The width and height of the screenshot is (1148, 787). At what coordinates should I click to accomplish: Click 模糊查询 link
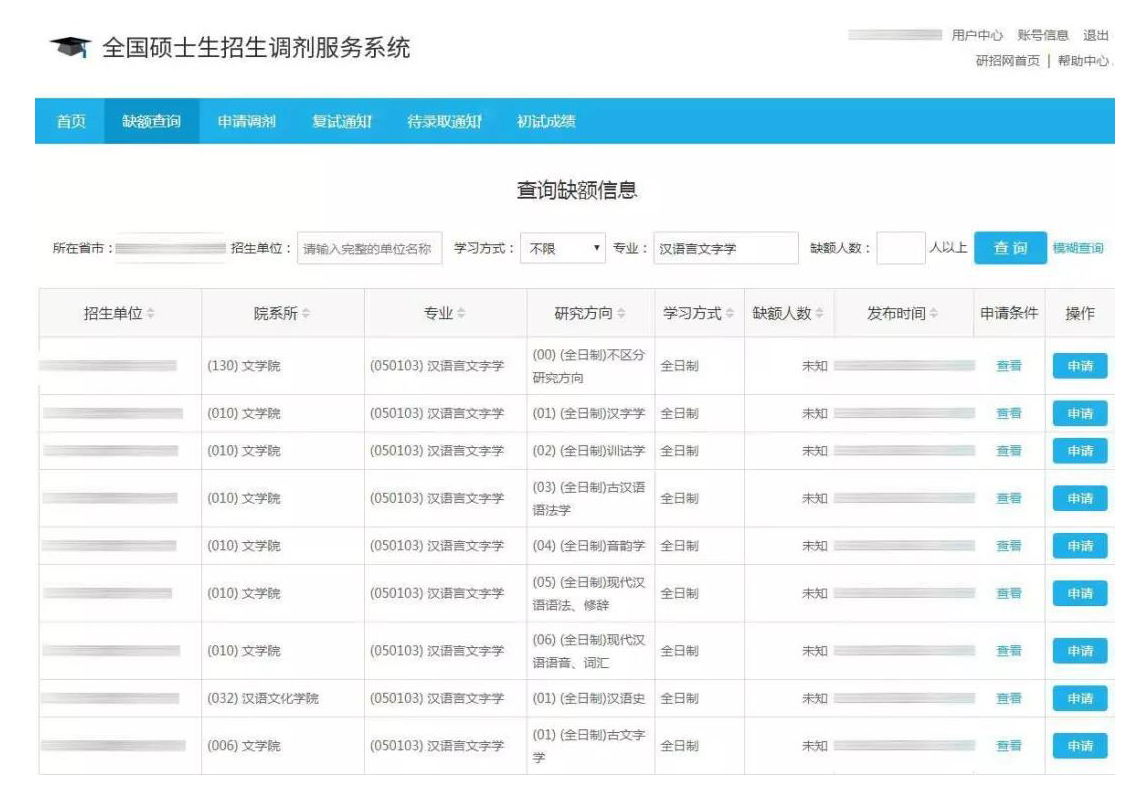1078,248
